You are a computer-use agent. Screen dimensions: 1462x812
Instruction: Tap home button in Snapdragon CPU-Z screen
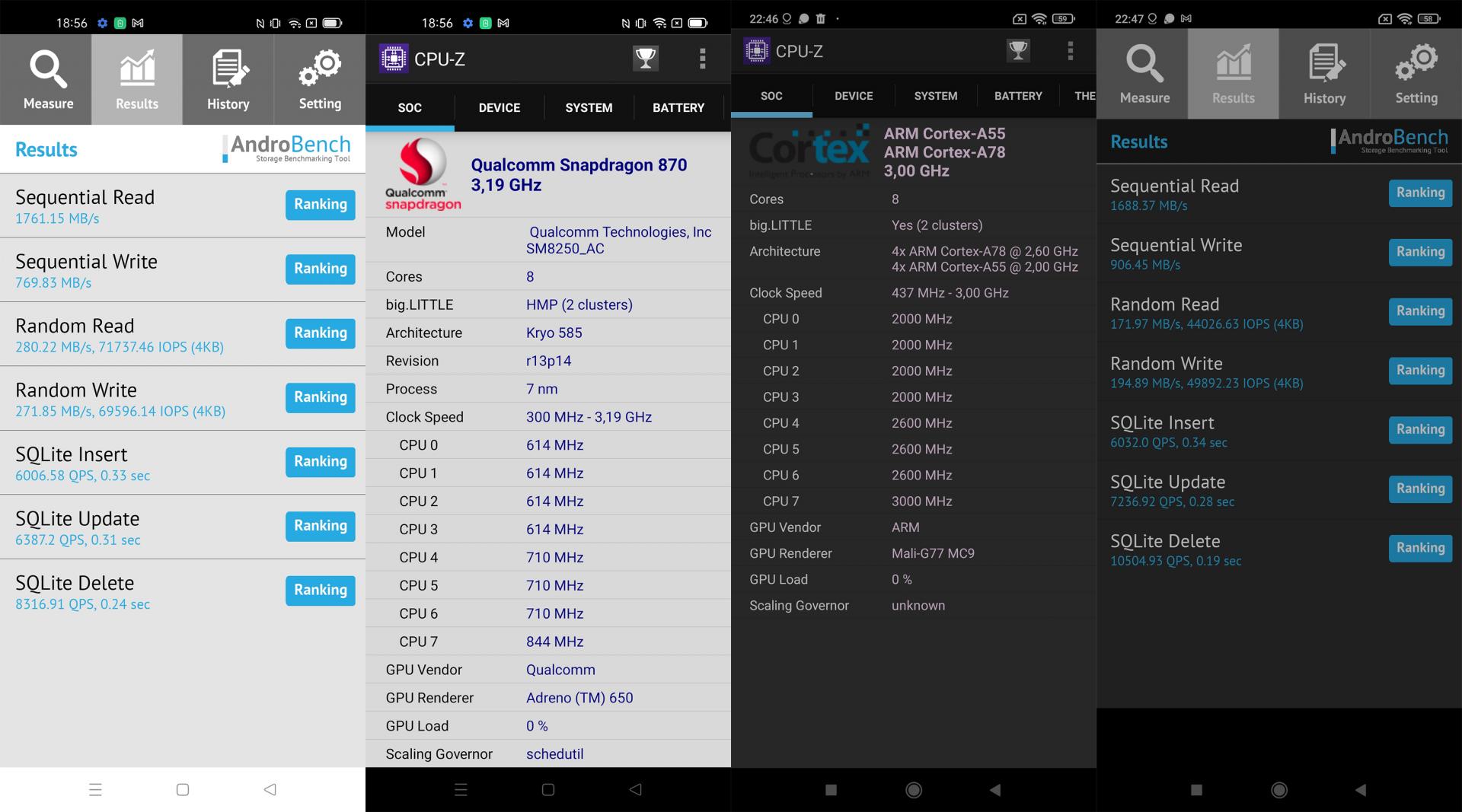(548, 790)
